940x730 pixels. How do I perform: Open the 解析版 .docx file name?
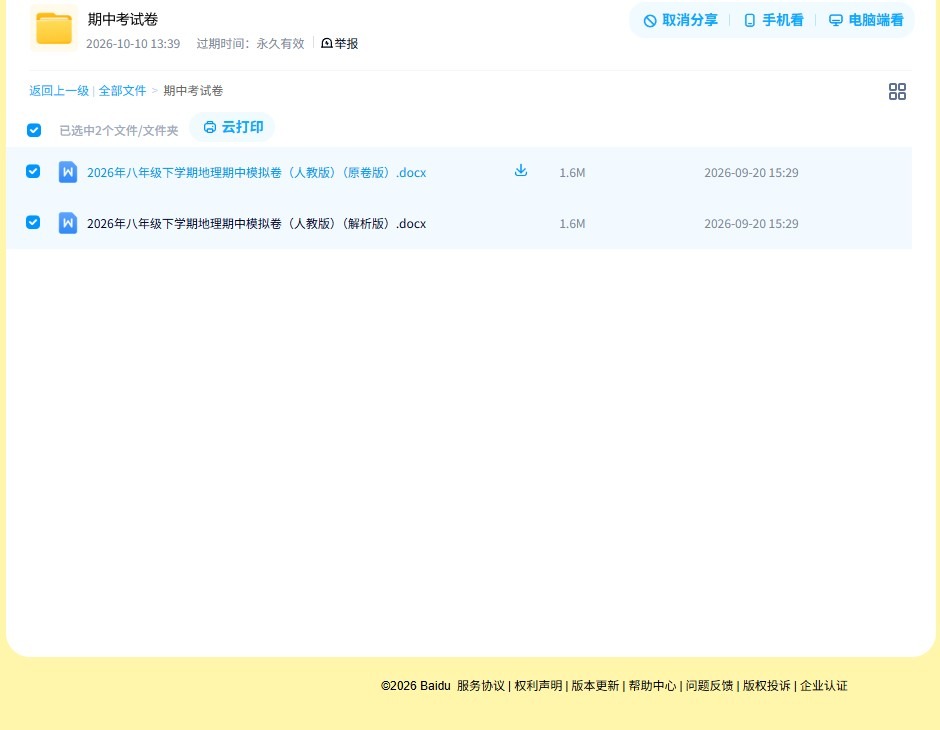(x=257, y=224)
